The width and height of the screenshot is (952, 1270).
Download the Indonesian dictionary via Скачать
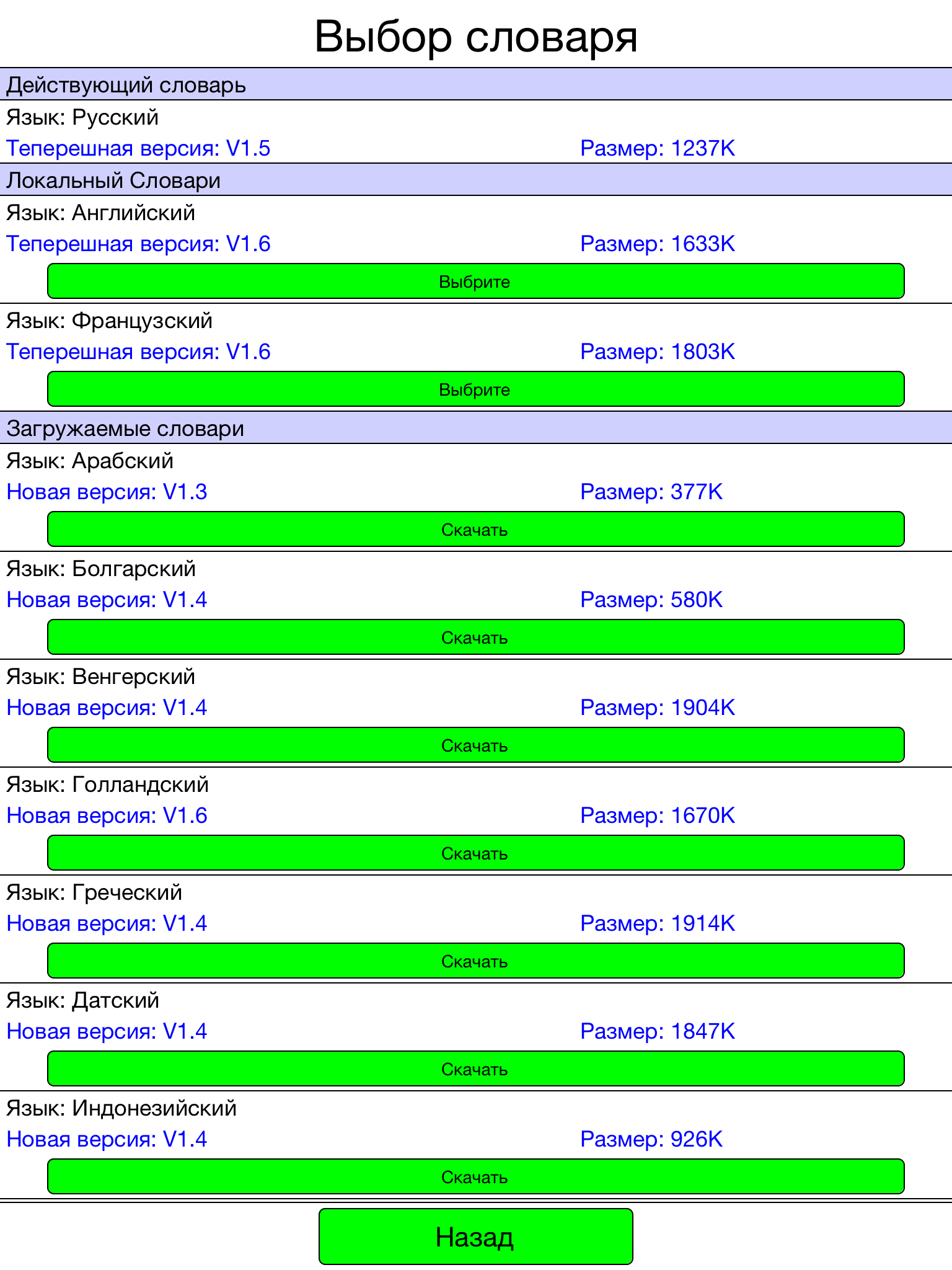476,1176
